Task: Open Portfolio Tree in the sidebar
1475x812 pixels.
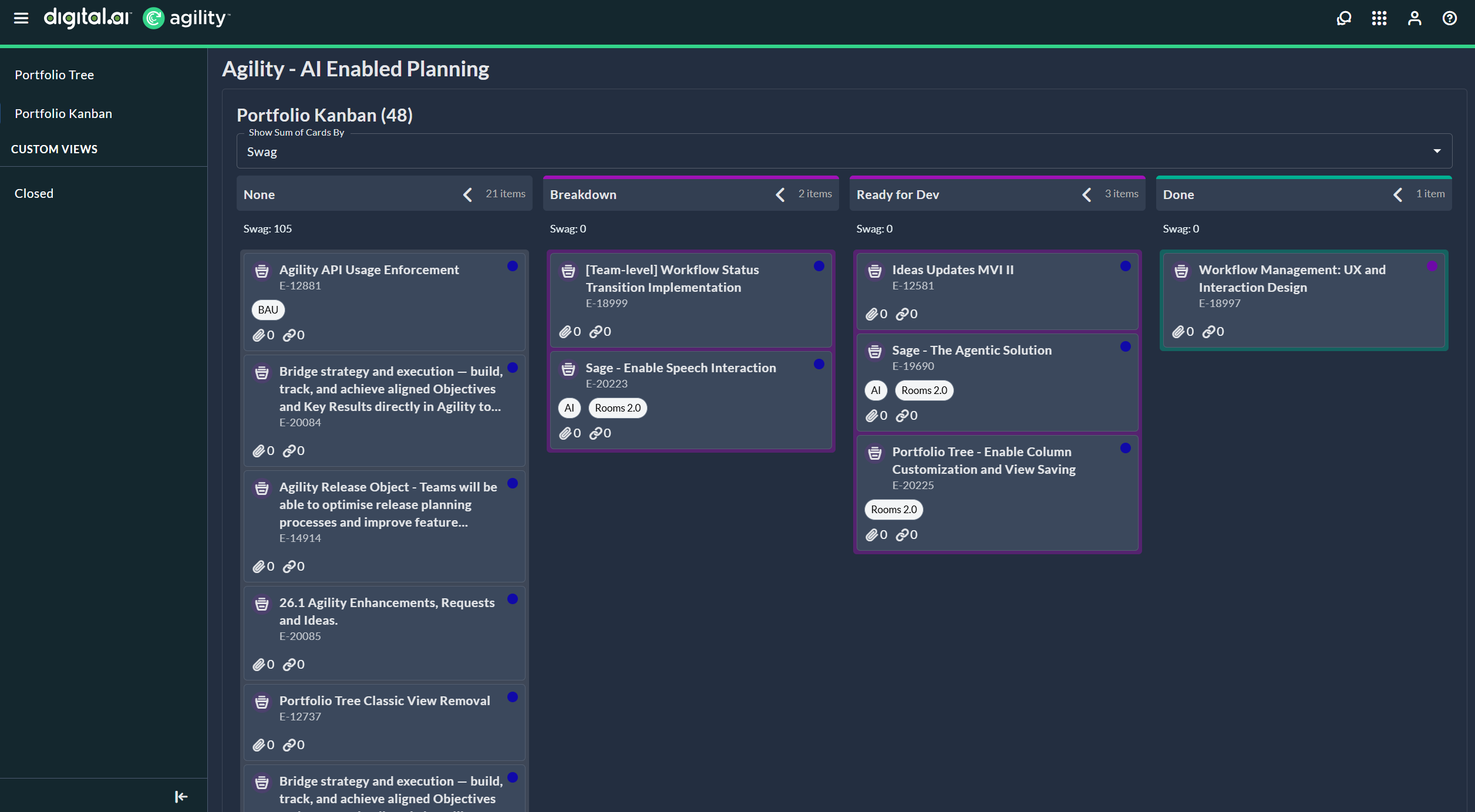Action: [x=54, y=75]
